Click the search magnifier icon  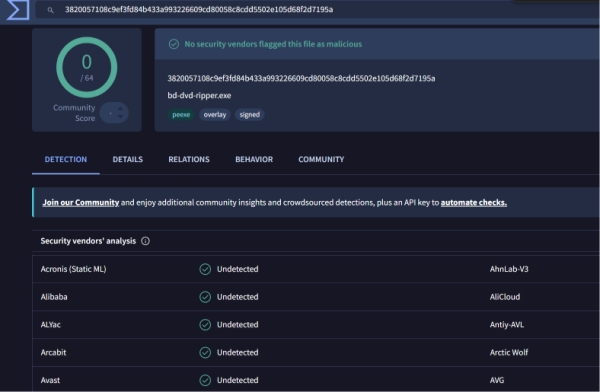[x=51, y=10]
